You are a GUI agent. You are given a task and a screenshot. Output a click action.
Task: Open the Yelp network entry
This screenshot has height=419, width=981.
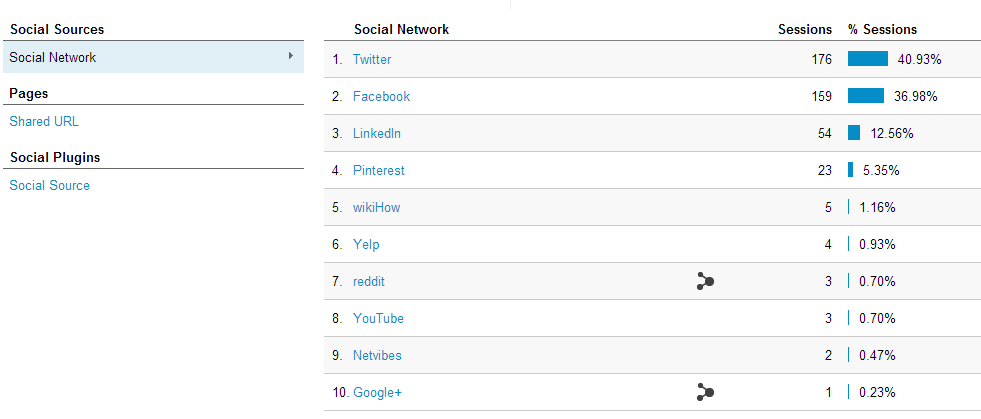[366, 245]
